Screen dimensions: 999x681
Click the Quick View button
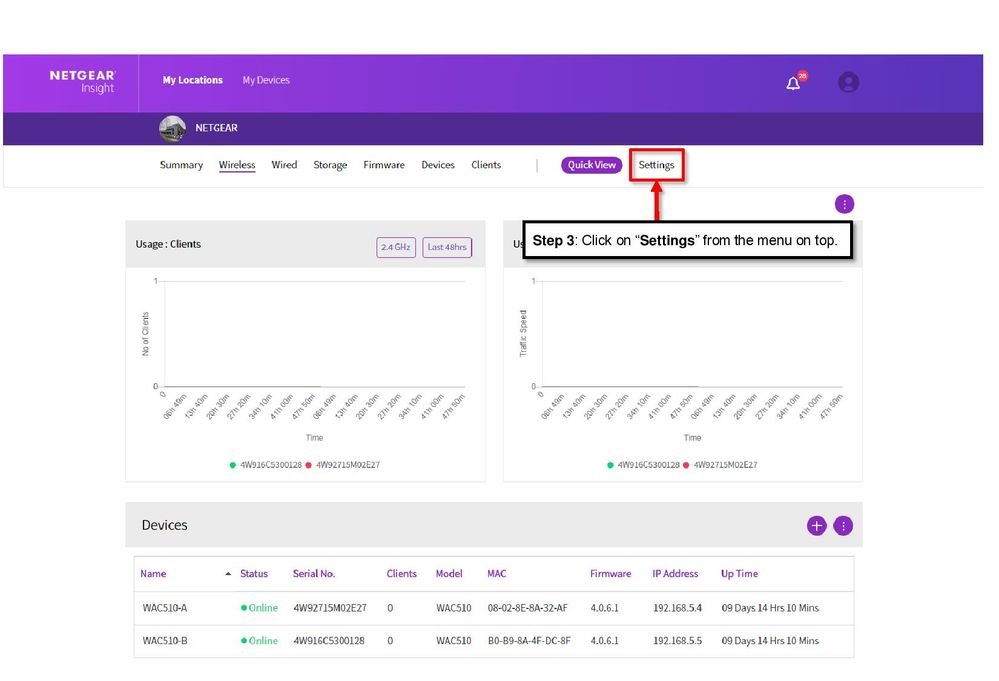click(x=591, y=165)
